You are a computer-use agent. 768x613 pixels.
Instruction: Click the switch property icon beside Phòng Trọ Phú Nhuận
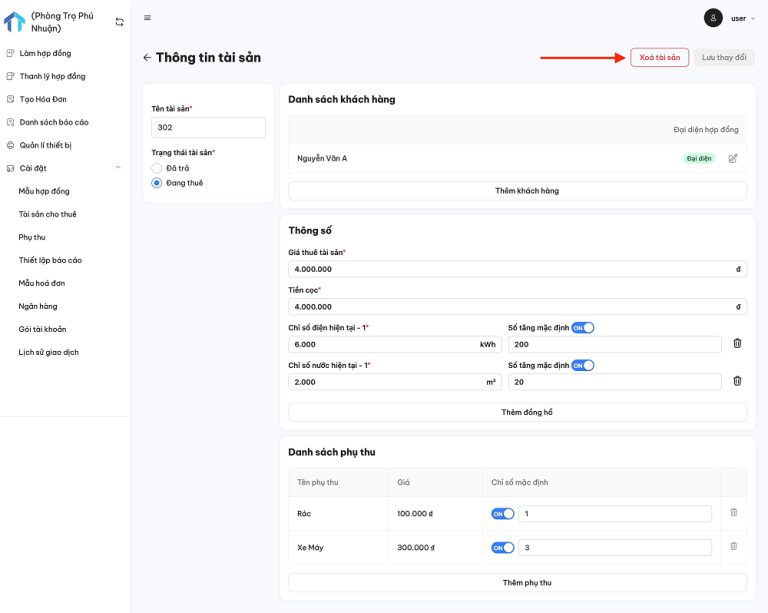tap(120, 22)
